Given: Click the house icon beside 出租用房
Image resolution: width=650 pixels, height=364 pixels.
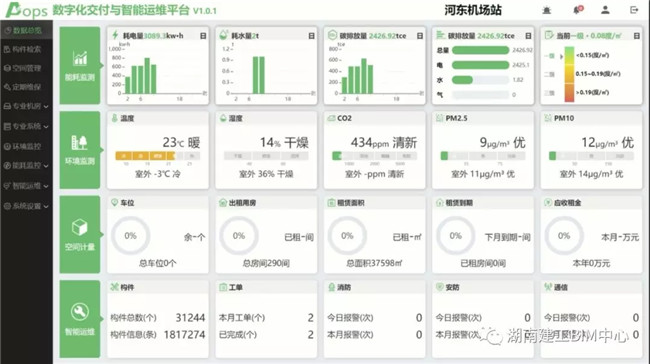Looking at the screenshot, I should [x=223, y=202].
